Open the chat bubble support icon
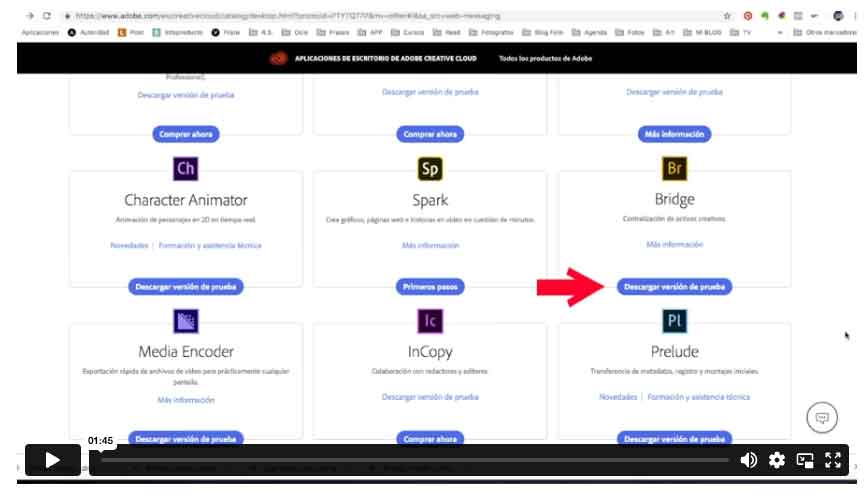Image resolution: width=865 pixels, height=494 pixels. point(822,417)
